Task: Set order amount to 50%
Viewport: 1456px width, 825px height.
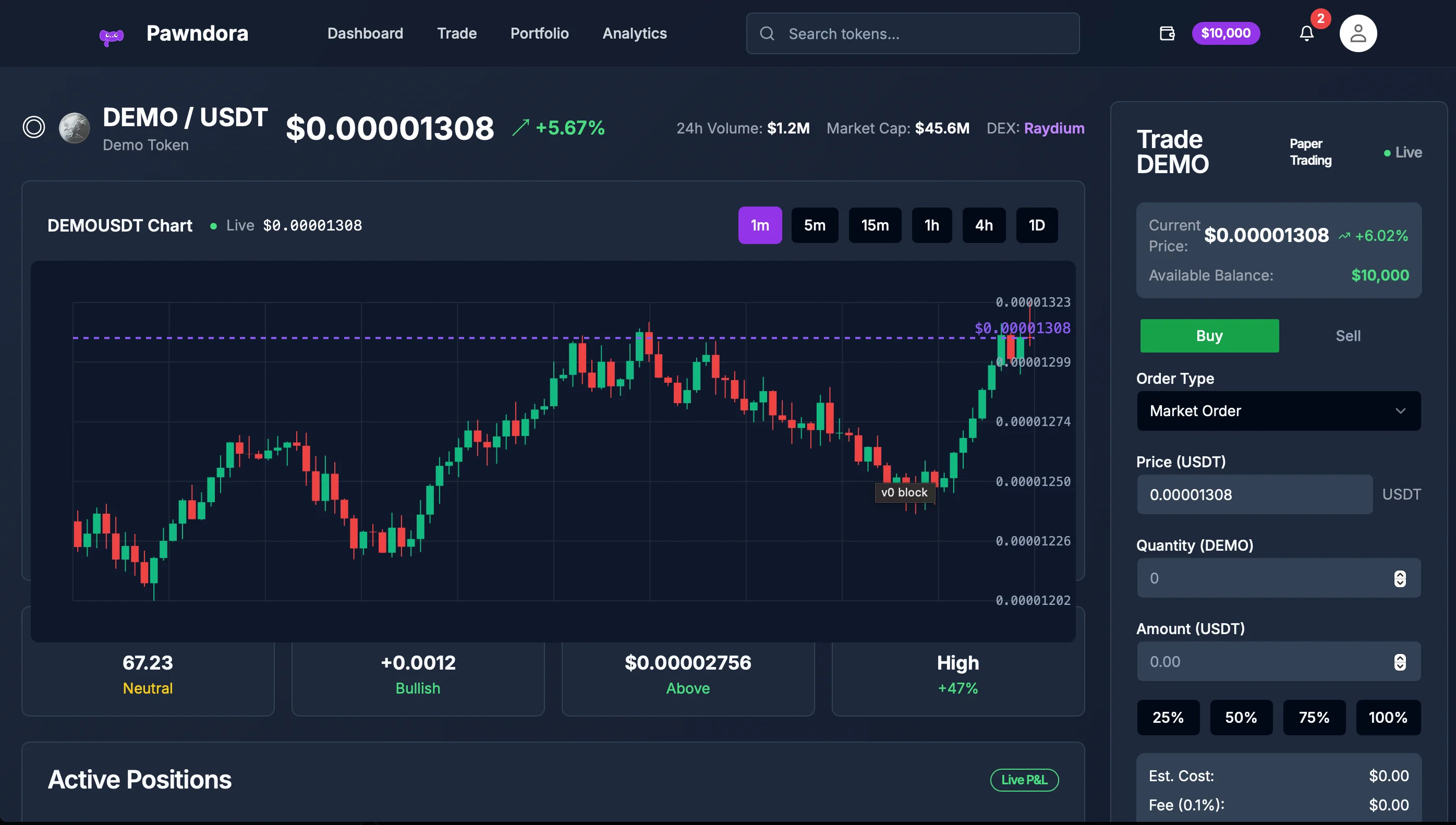Action: point(1241,718)
